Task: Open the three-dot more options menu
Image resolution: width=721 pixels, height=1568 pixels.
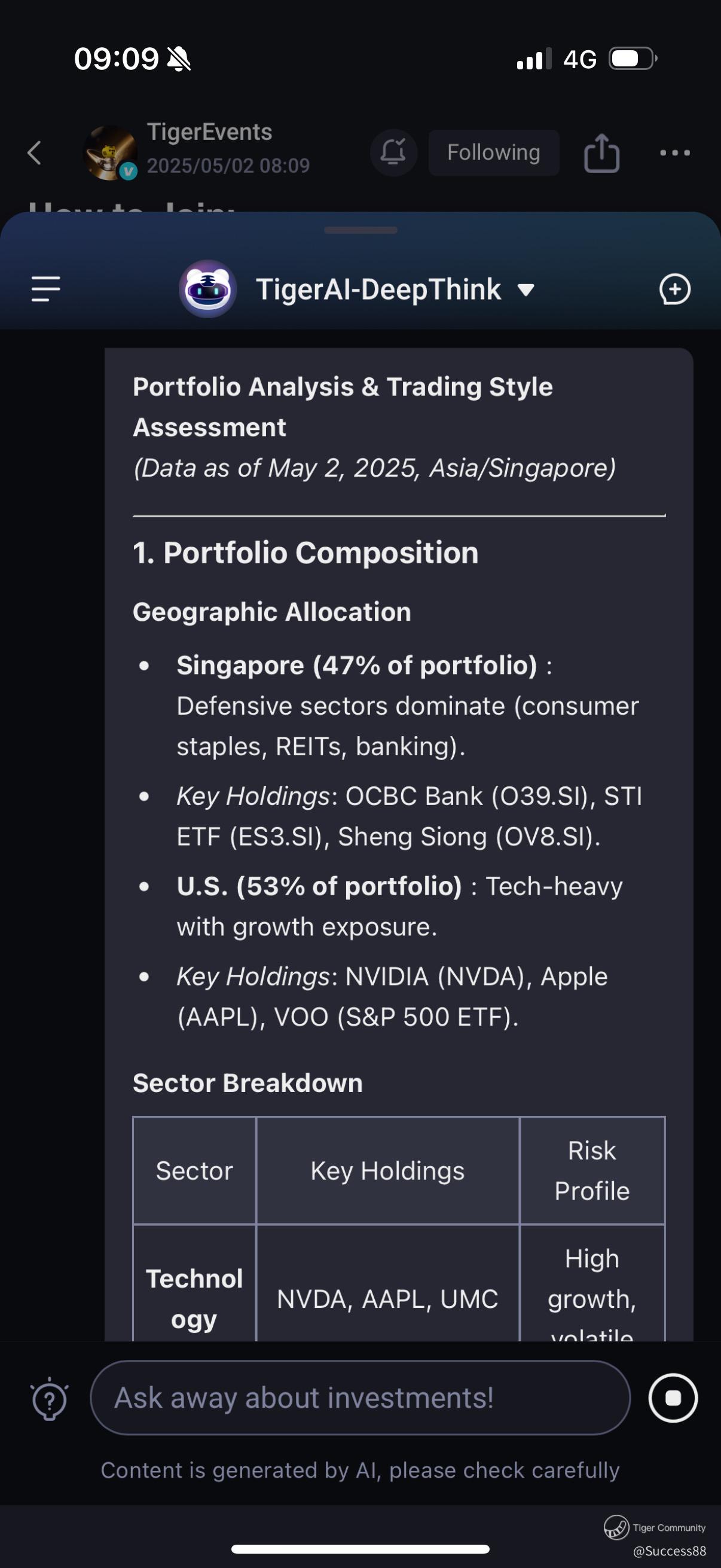Action: (675, 152)
